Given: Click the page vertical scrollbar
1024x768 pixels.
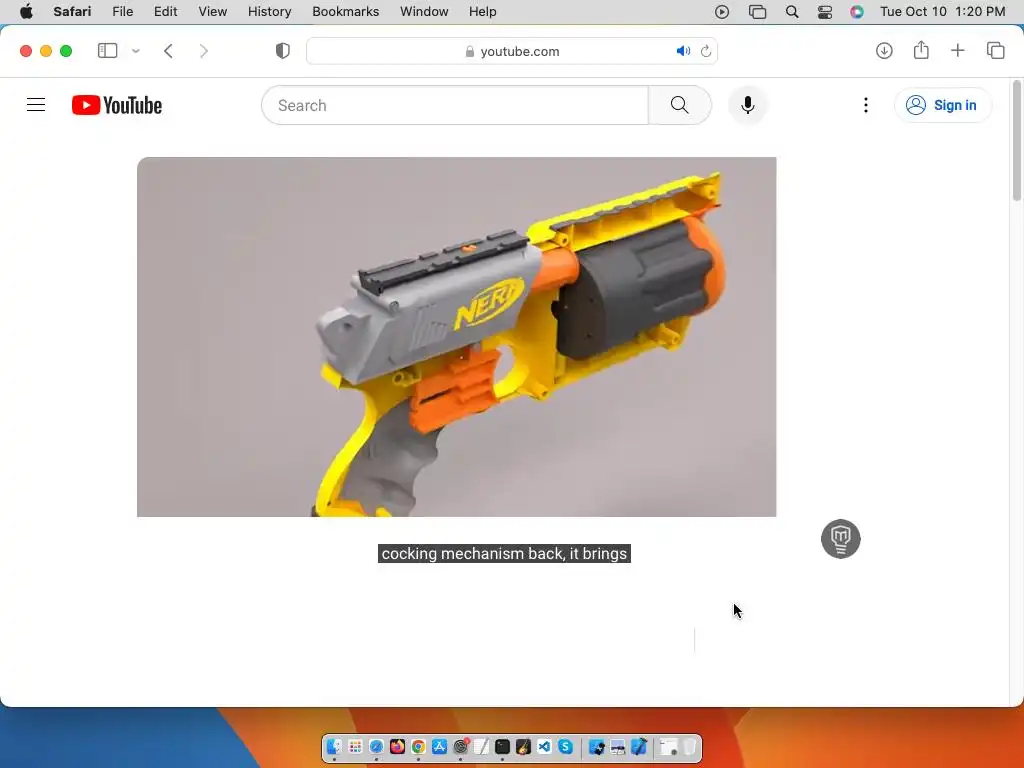Looking at the screenshot, I should (x=1016, y=140).
